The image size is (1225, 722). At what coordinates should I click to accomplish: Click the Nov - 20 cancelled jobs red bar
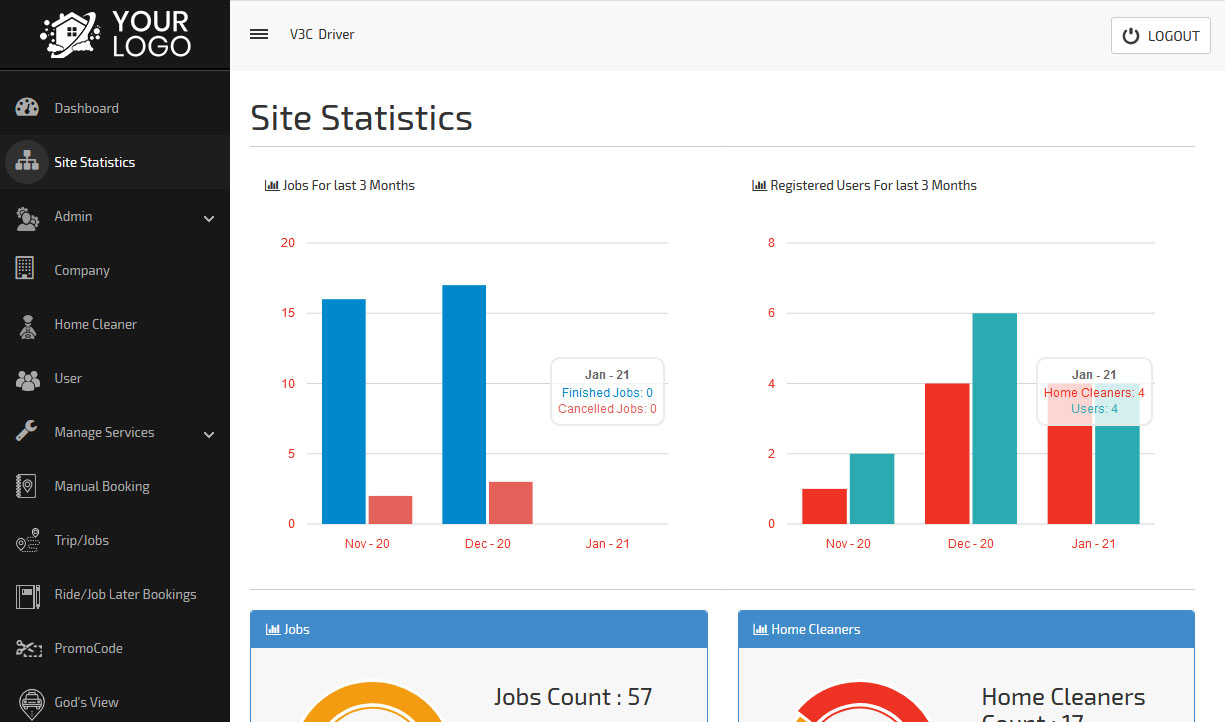pyautogui.click(x=390, y=510)
